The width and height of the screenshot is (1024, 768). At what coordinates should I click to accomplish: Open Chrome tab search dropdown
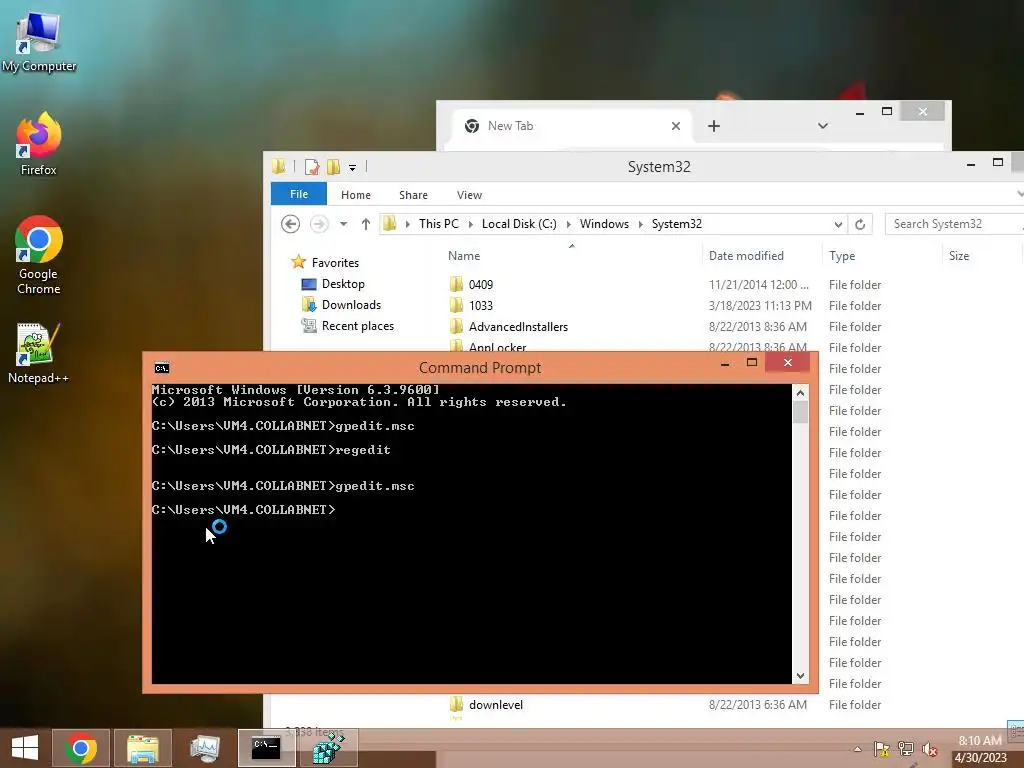coord(823,125)
